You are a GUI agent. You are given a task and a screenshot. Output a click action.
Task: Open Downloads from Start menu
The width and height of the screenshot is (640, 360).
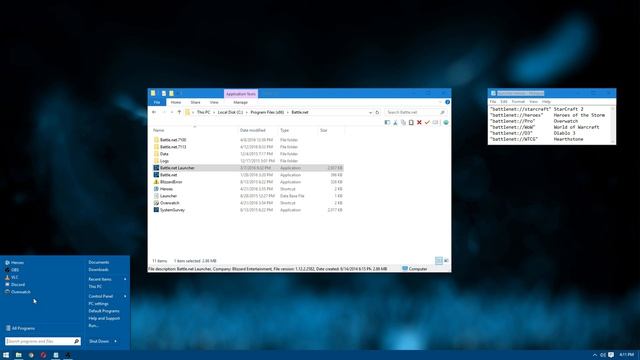coord(98,270)
